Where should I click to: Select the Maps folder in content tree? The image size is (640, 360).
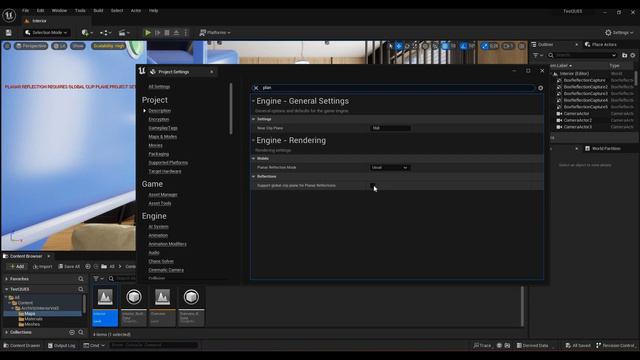tap(30, 313)
